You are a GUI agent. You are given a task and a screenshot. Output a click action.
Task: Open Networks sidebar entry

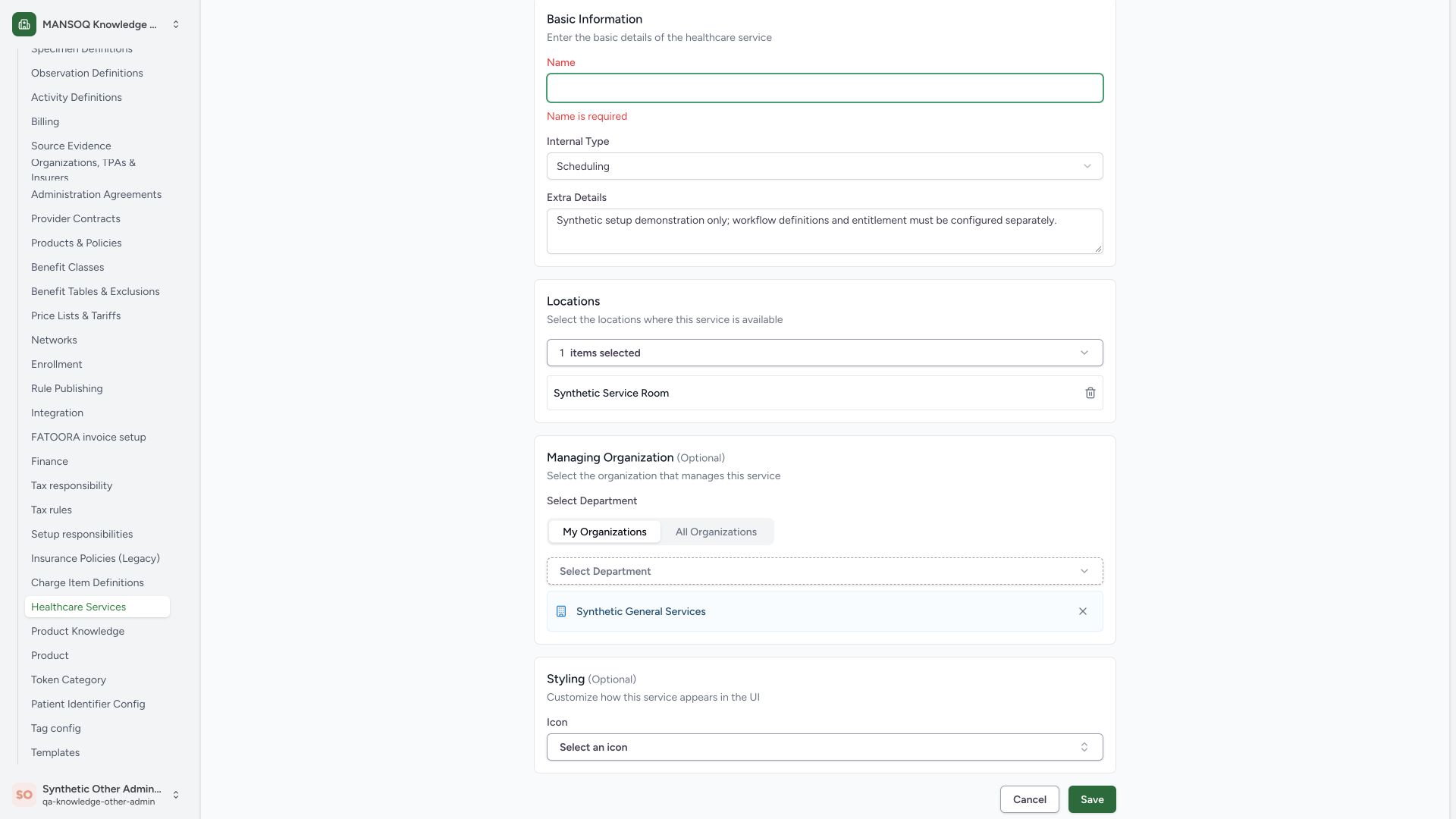97,340
